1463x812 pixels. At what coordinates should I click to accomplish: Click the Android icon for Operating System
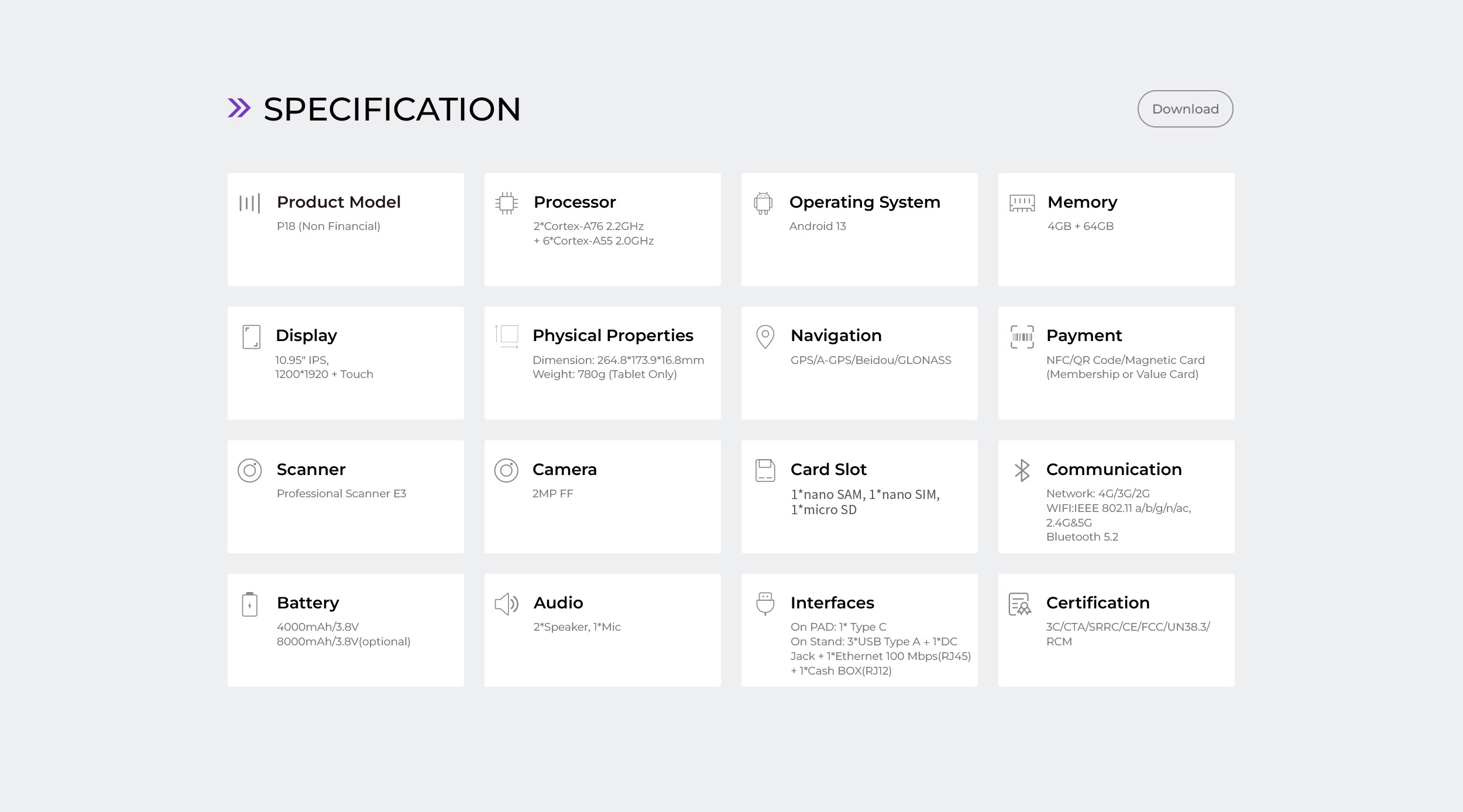tap(763, 203)
